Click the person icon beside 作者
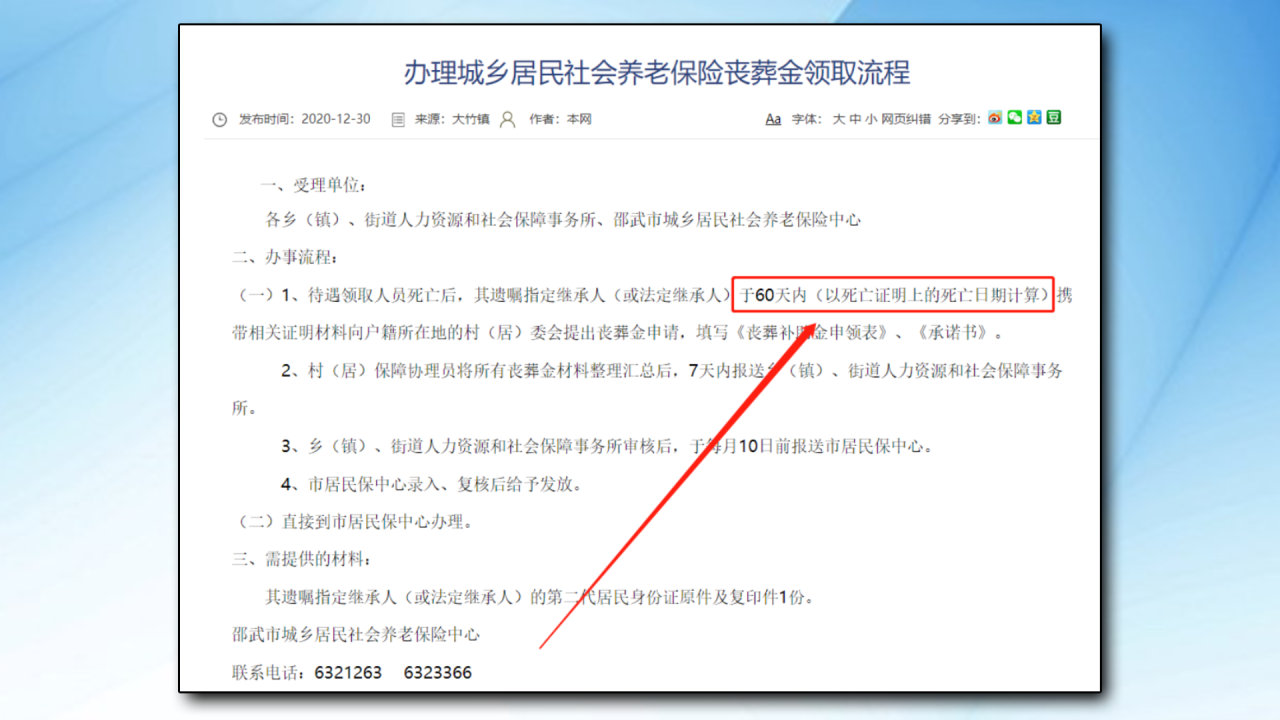This screenshot has width=1280, height=720. (x=508, y=119)
